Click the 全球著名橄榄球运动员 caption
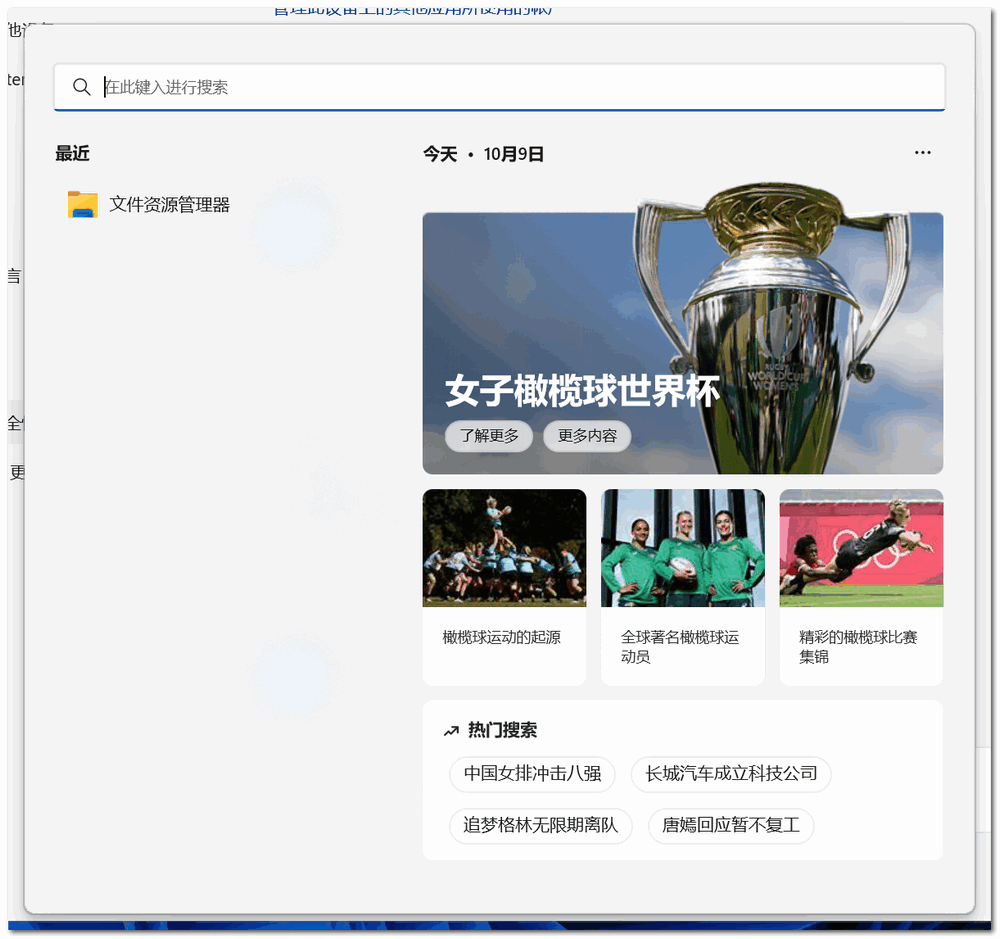1000x939 pixels. click(680, 647)
